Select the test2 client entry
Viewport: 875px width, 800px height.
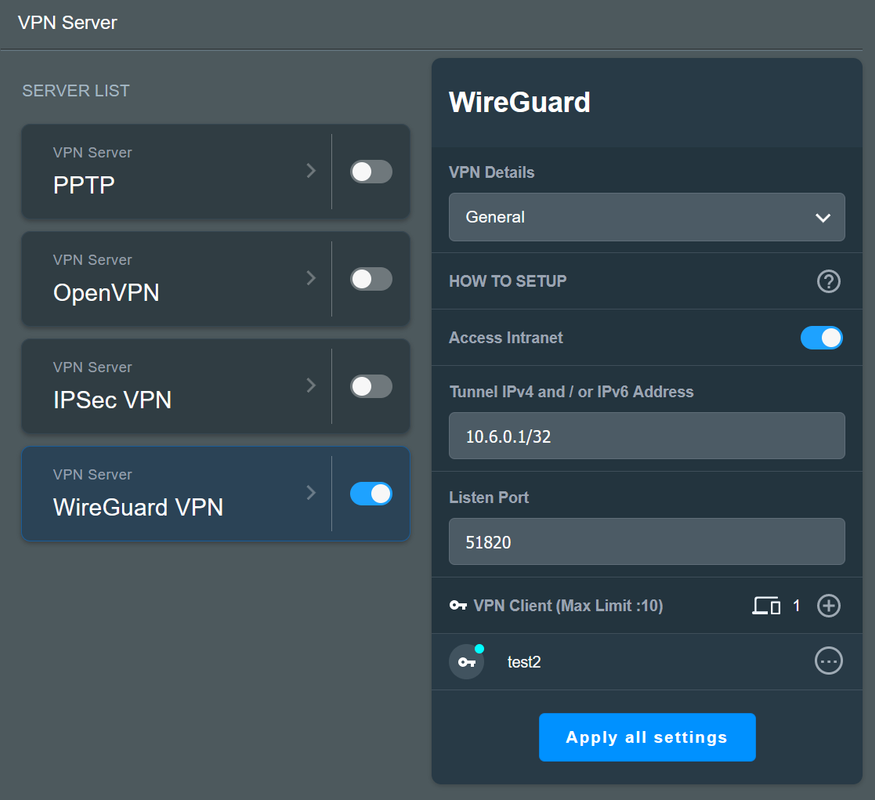tap(647, 662)
